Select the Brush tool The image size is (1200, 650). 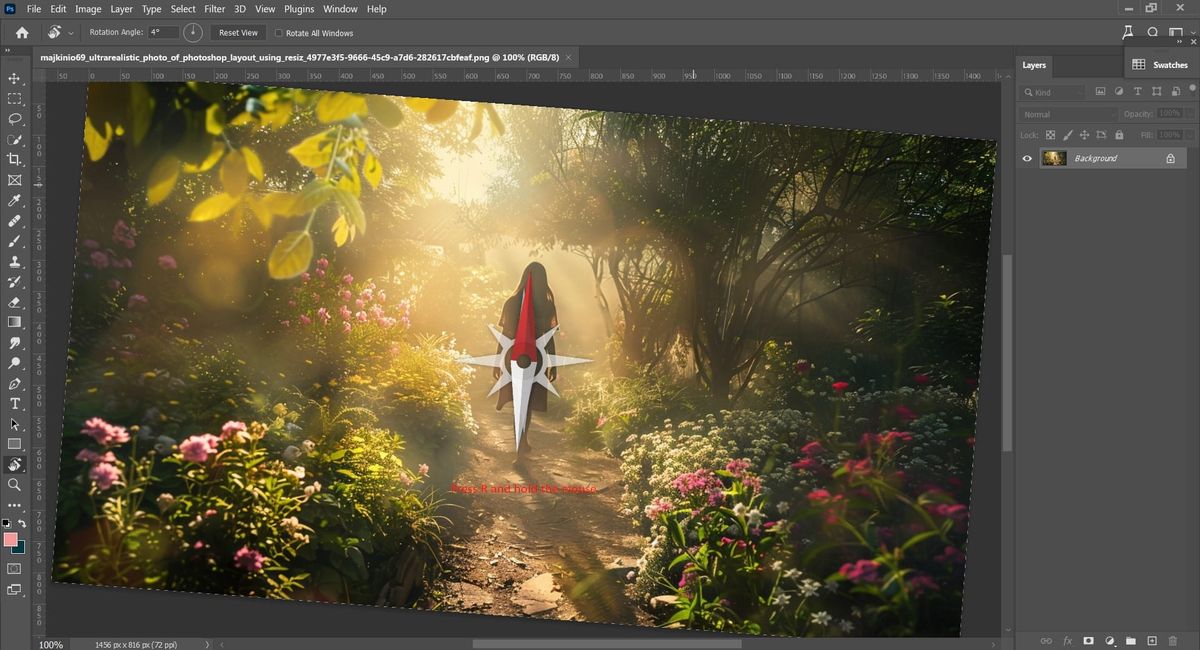[x=14, y=241]
